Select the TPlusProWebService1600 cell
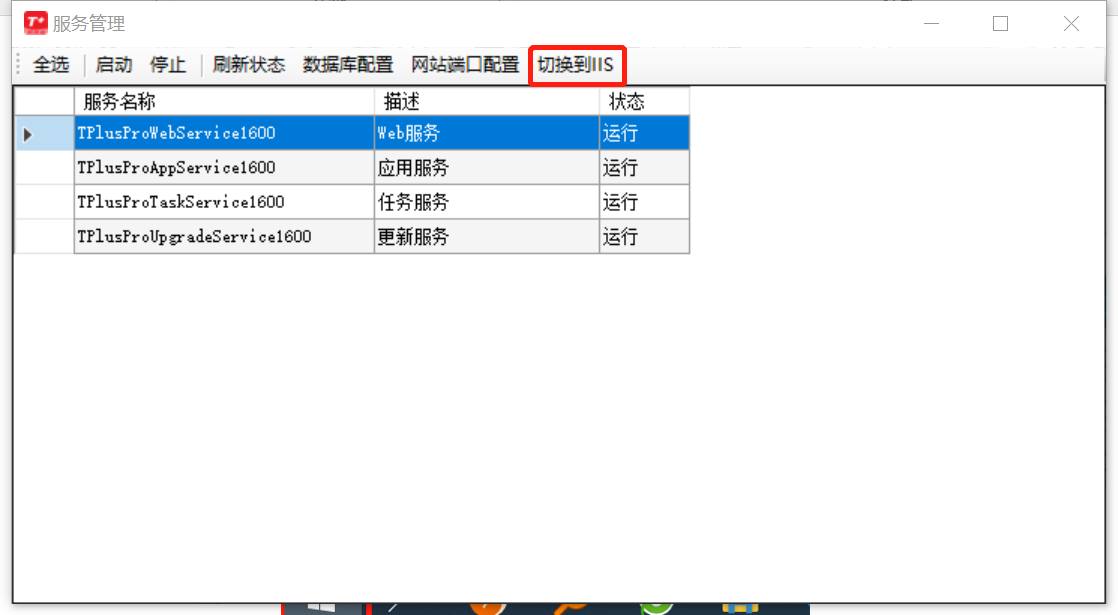 (x=224, y=133)
